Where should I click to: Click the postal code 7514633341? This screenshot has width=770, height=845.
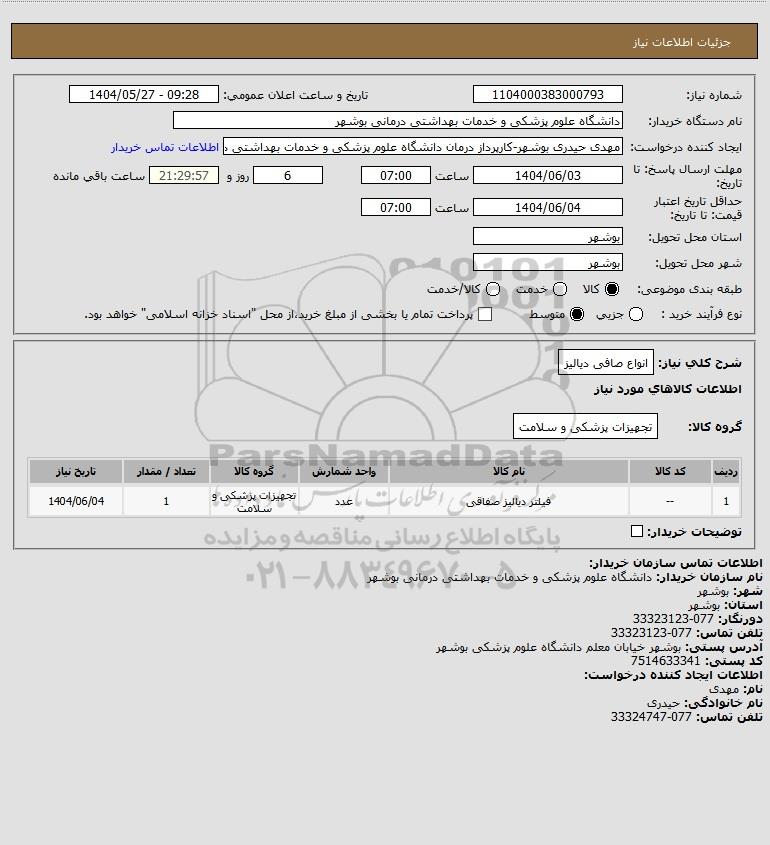[x=665, y=661]
